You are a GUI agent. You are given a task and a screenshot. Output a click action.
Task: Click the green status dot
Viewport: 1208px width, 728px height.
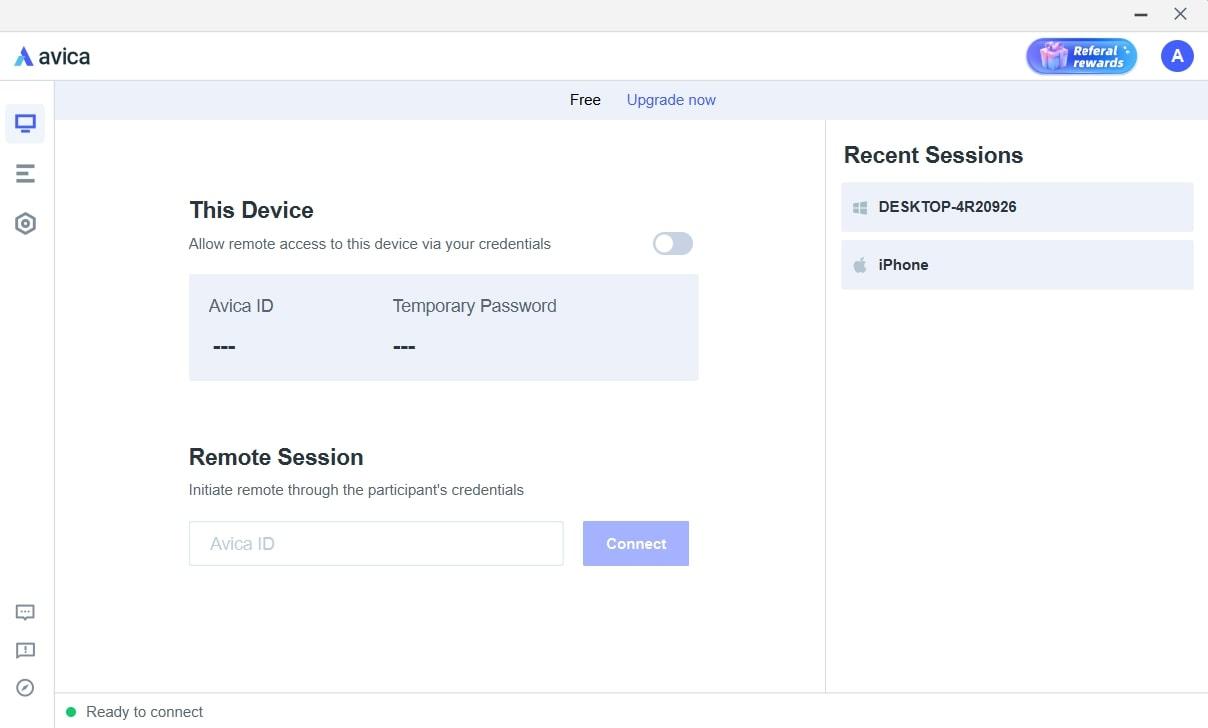pos(71,712)
